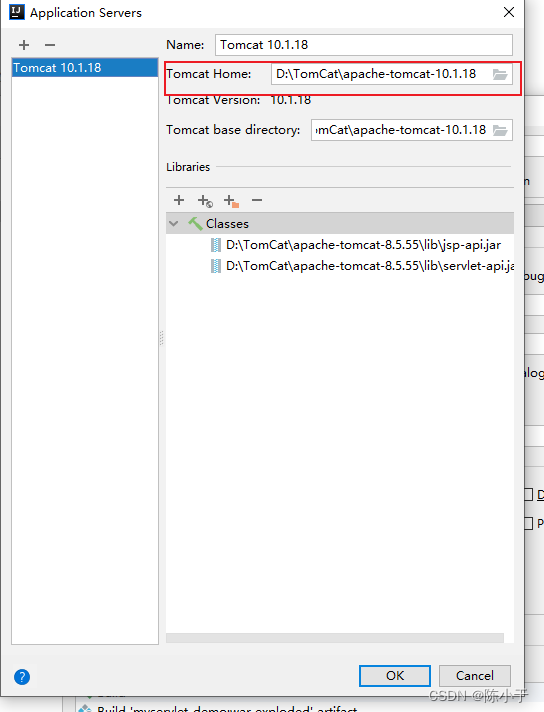Viewport: 544px width, 712px height.
Task: Browse folder for Tomcat Home path
Action: pyautogui.click(x=500, y=74)
